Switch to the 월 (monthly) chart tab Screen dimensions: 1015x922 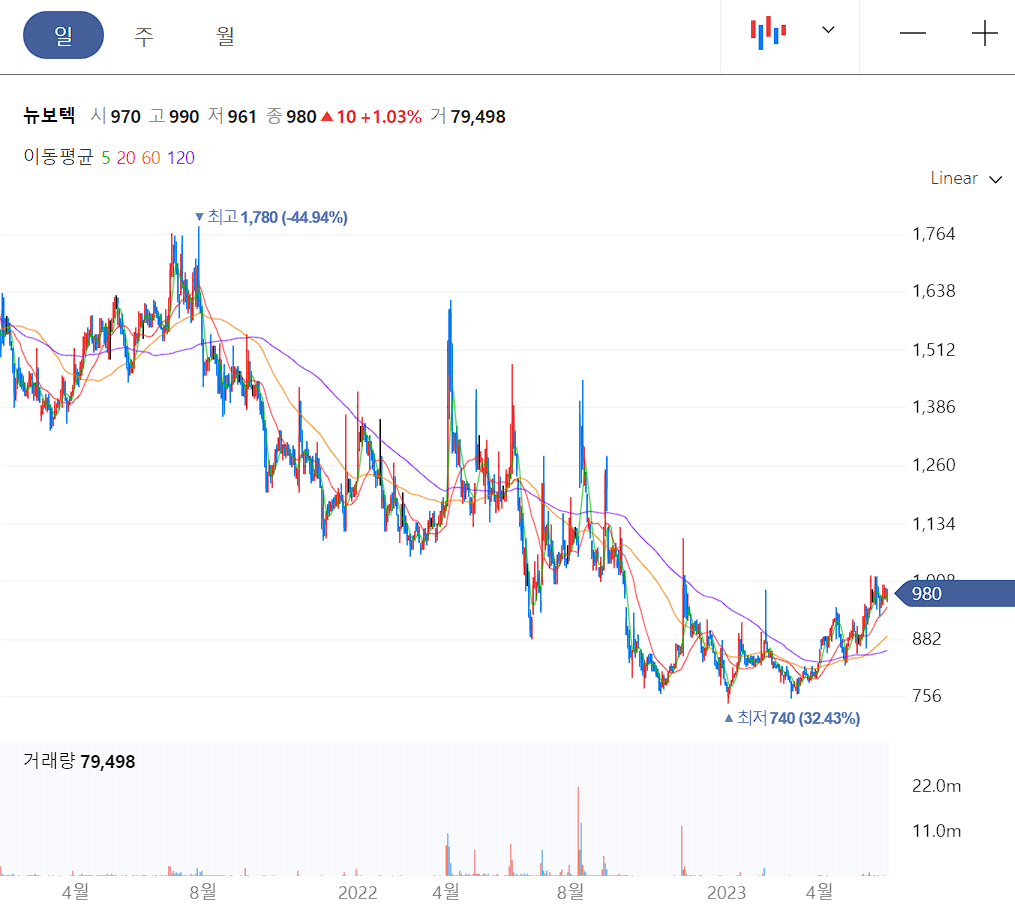tap(225, 36)
